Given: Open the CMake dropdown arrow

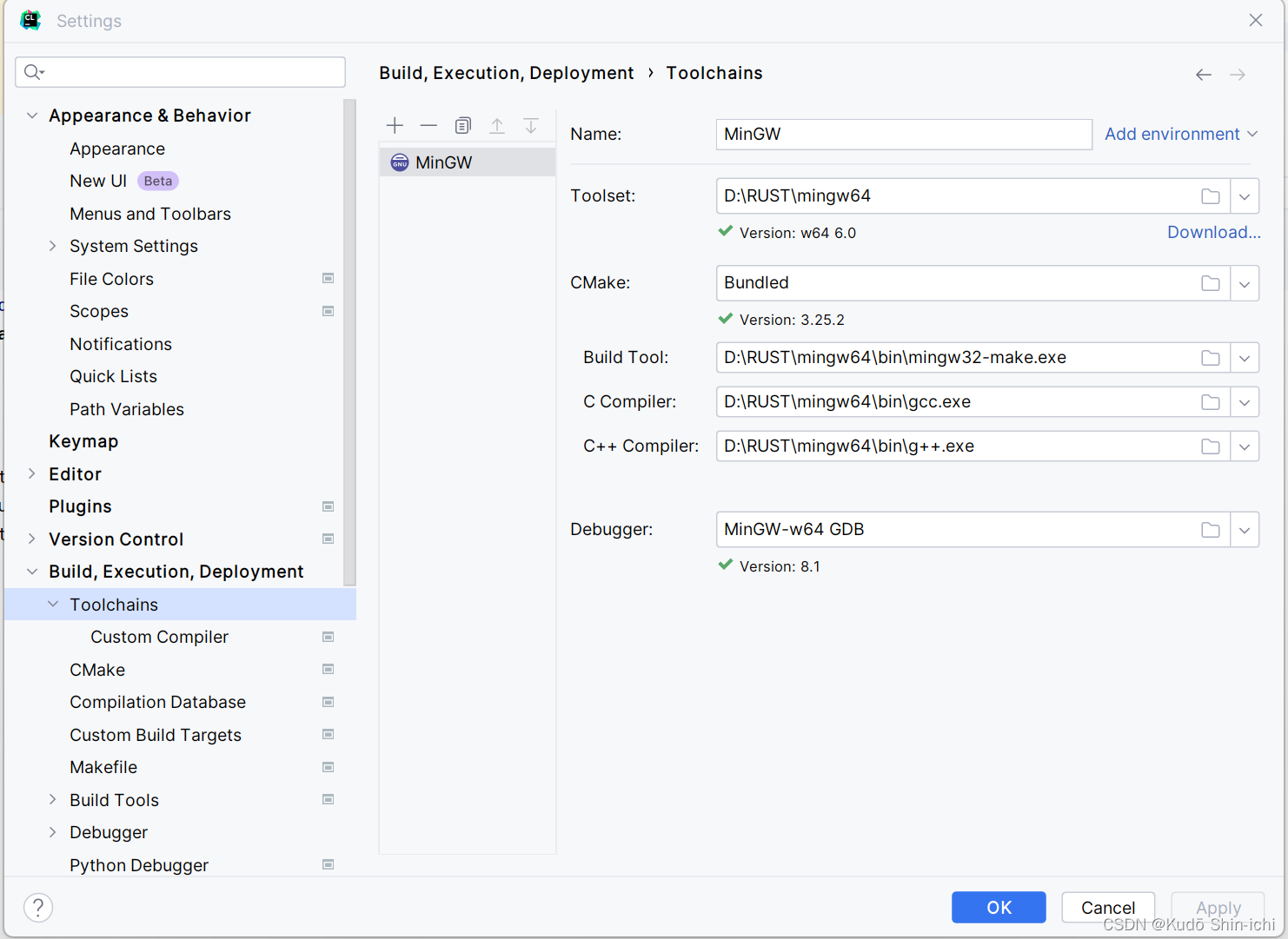Looking at the screenshot, I should pyautogui.click(x=1245, y=283).
